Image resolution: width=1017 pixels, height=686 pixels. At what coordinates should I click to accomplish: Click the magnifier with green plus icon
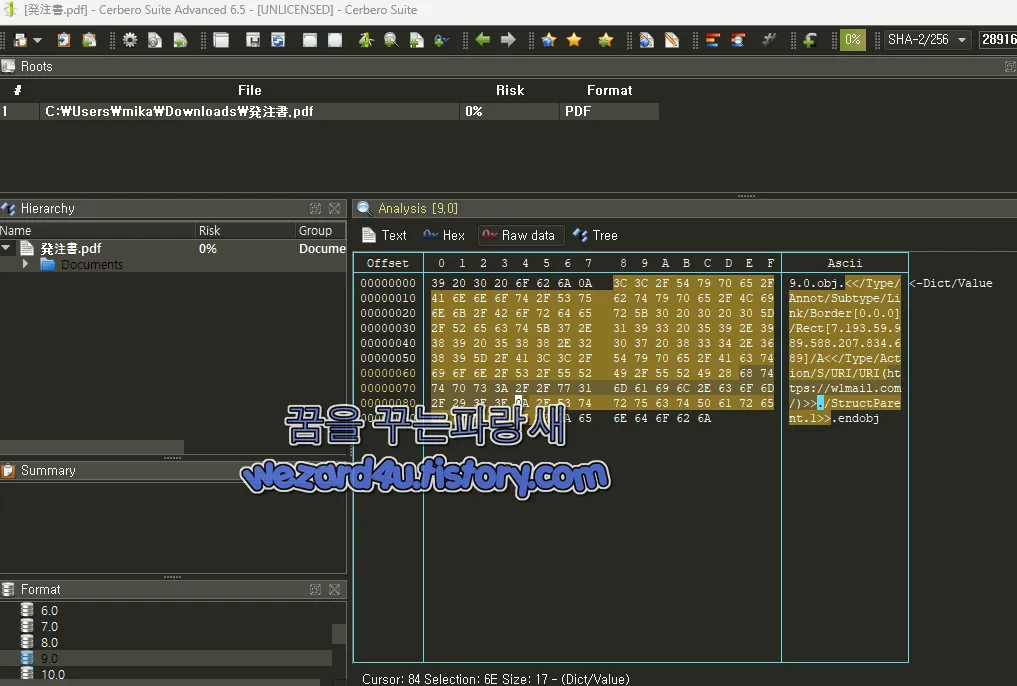pyautogui.click(x=391, y=40)
